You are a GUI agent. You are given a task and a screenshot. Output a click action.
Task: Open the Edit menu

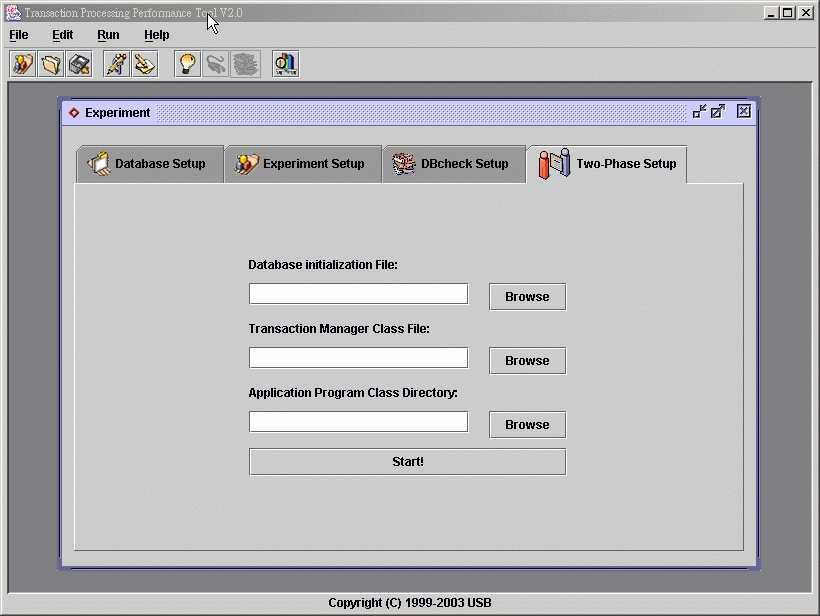(x=63, y=35)
